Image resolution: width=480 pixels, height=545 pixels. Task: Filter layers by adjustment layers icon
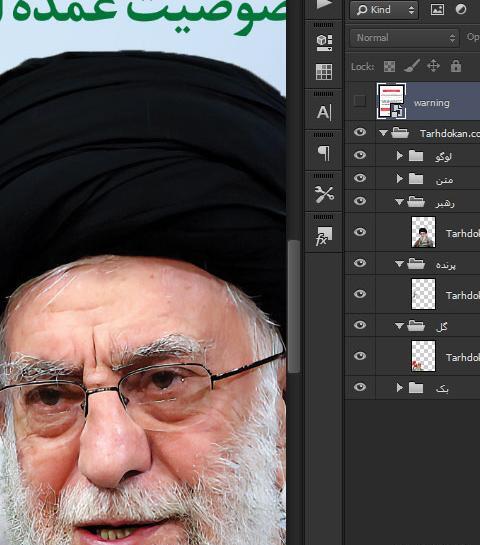pyautogui.click(x=461, y=10)
